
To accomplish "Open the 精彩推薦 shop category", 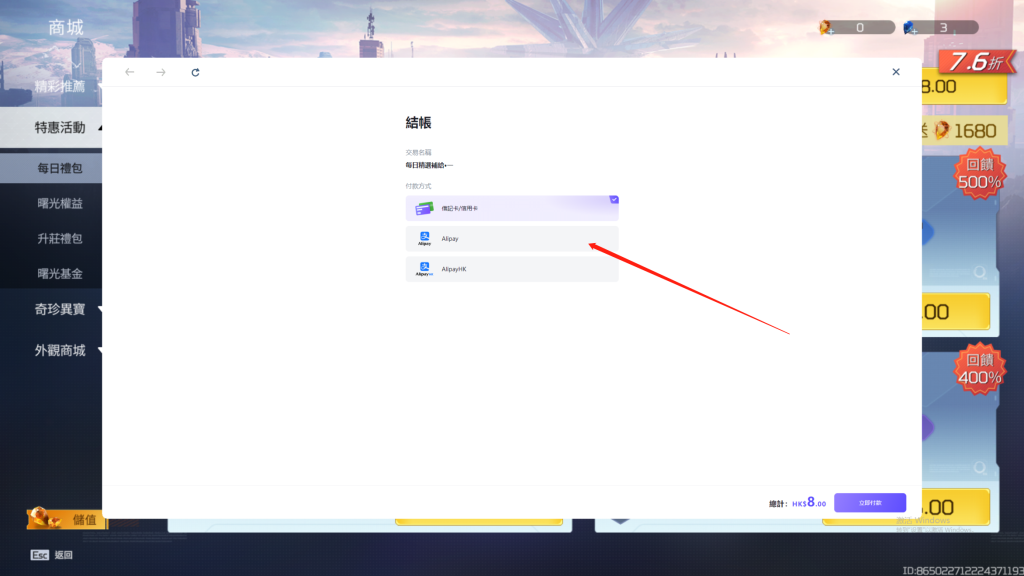I will click(x=60, y=86).
